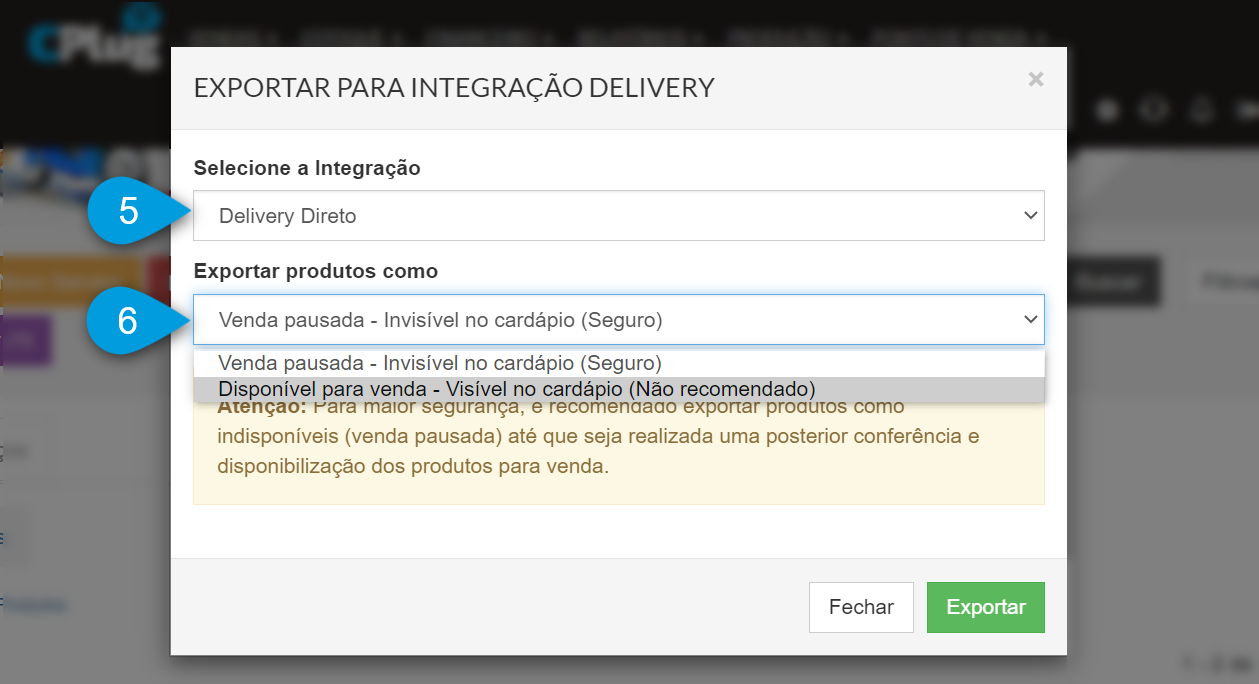The width and height of the screenshot is (1259, 684).
Task: Close the export dialog with the X icon
Action: point(1036,79)
